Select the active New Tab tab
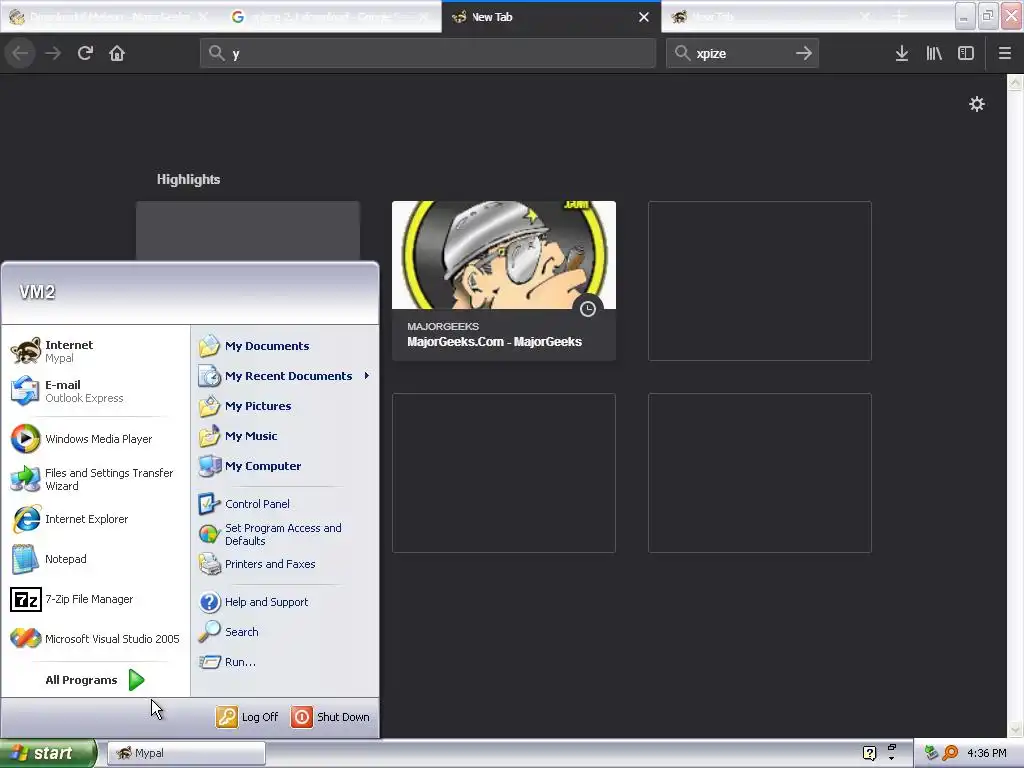1024x768 pixels. click(x=552, y=17)
